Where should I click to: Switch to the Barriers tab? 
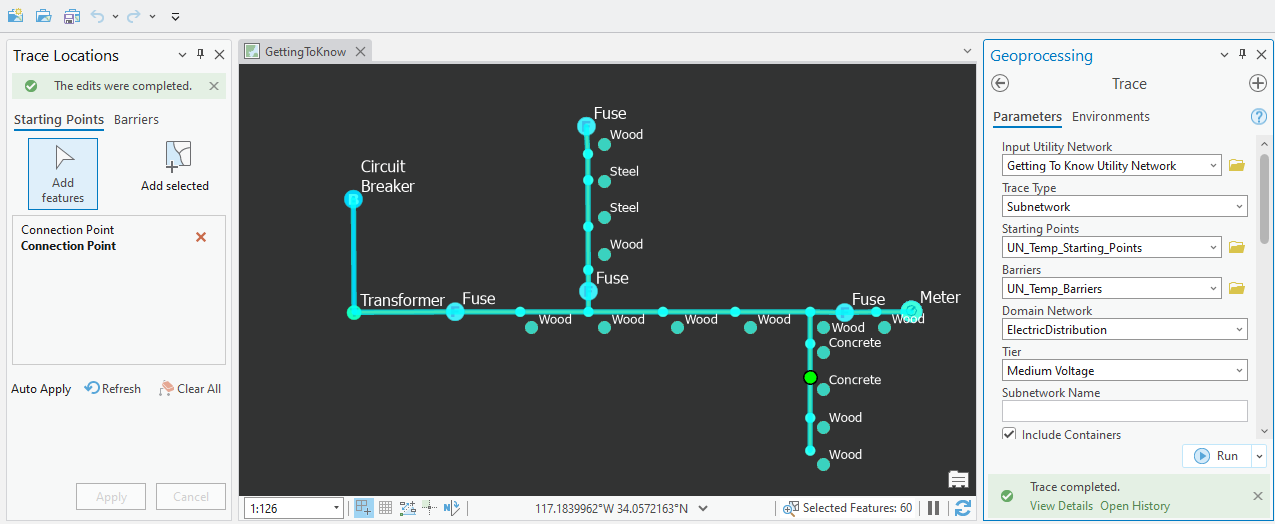point(136,119)
